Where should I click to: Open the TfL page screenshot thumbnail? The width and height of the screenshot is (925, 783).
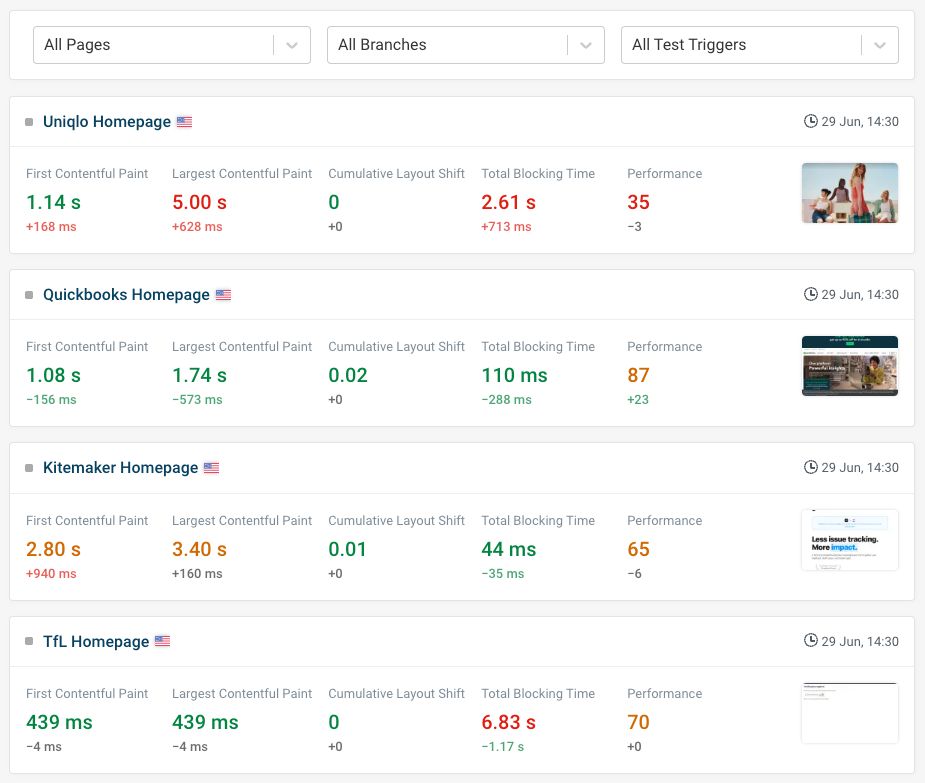(x=850, y=713)
